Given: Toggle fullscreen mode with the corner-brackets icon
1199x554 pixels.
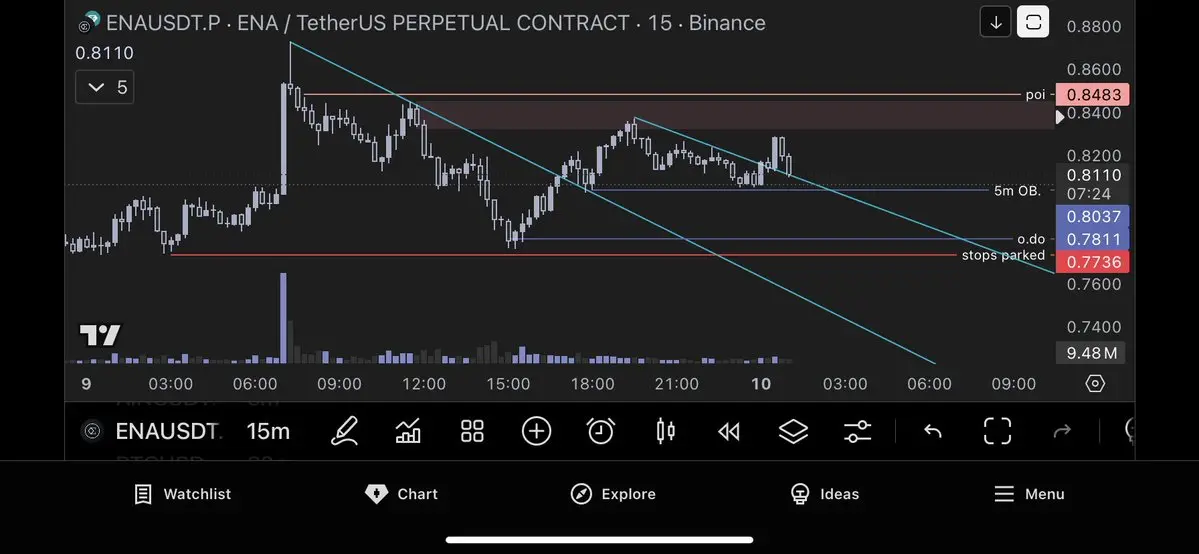Looking at the screenshot, I should [x=997, y=431].
